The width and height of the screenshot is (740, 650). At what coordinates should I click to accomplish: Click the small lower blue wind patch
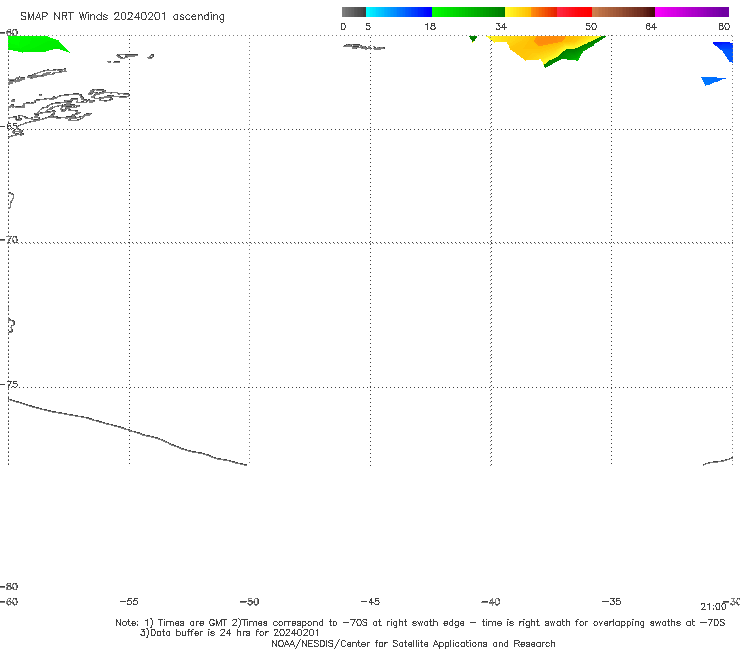(710, 81)
